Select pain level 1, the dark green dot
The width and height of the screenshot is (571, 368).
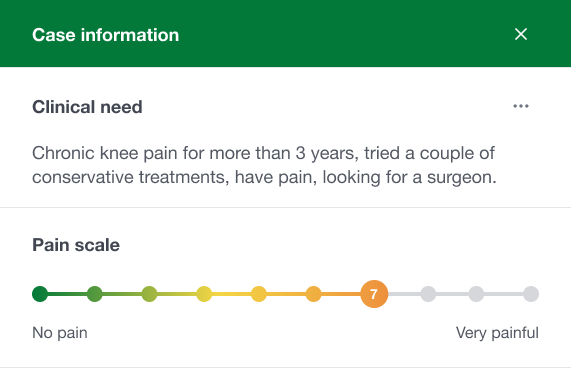pos(40,294)
